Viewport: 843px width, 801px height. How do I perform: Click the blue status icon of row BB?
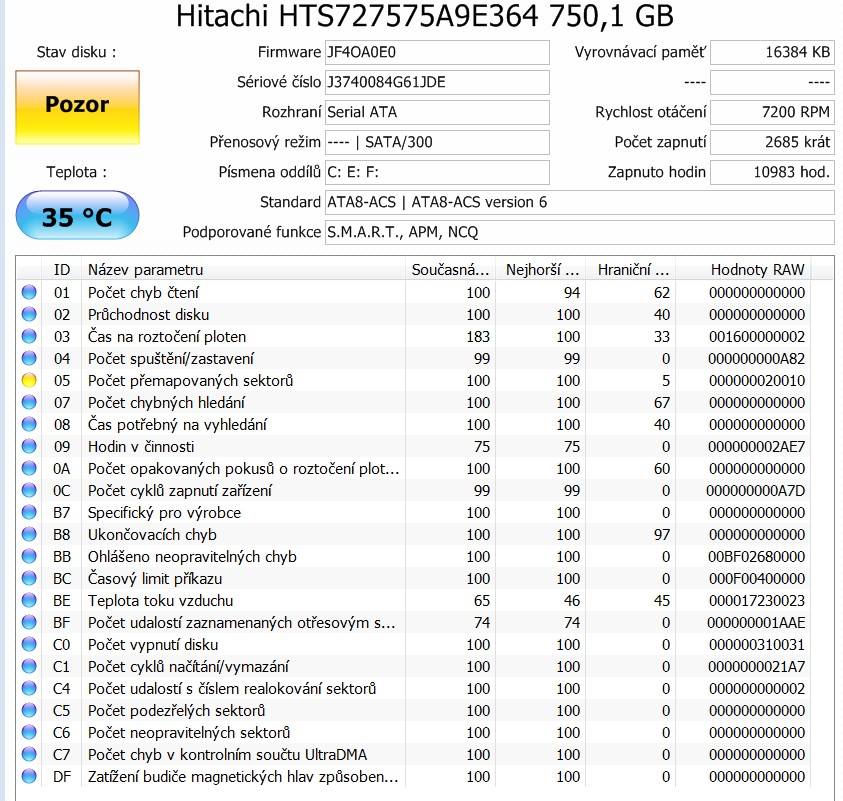(x=29, y=556)
